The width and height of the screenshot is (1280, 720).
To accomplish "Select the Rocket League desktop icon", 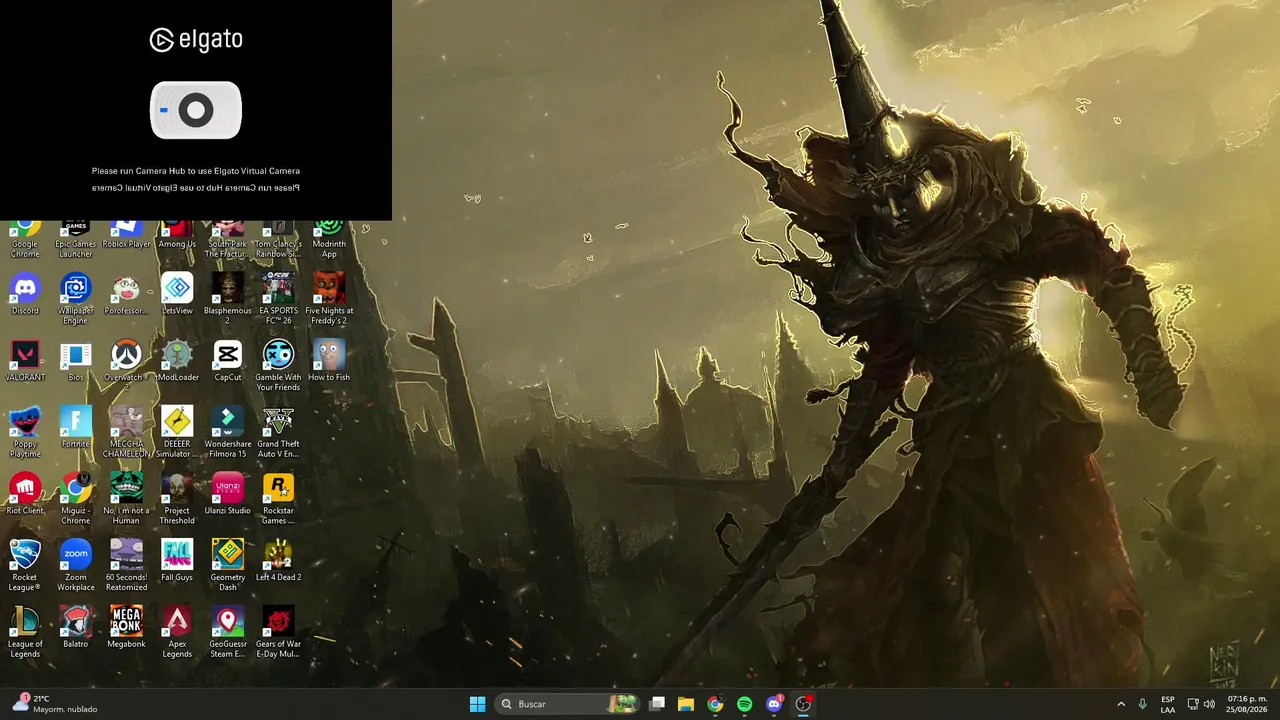I will pyautogui.click(x=25, y=565).
